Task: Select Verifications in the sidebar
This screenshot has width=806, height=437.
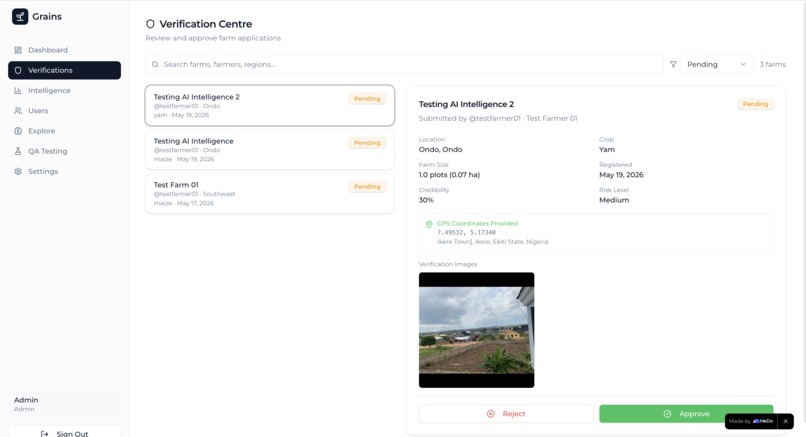Action: pyautogui.click(x=64, y=70)
